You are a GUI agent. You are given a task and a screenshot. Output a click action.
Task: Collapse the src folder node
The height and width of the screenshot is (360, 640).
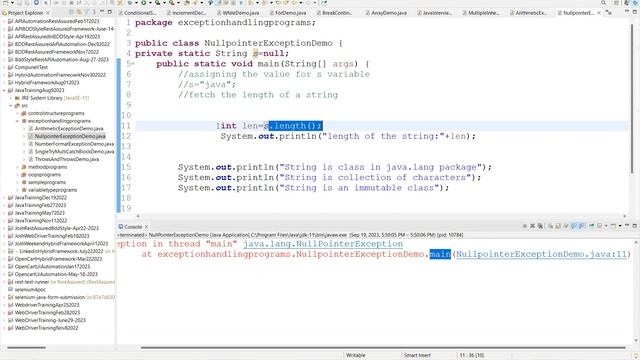[x=11, y=106]
